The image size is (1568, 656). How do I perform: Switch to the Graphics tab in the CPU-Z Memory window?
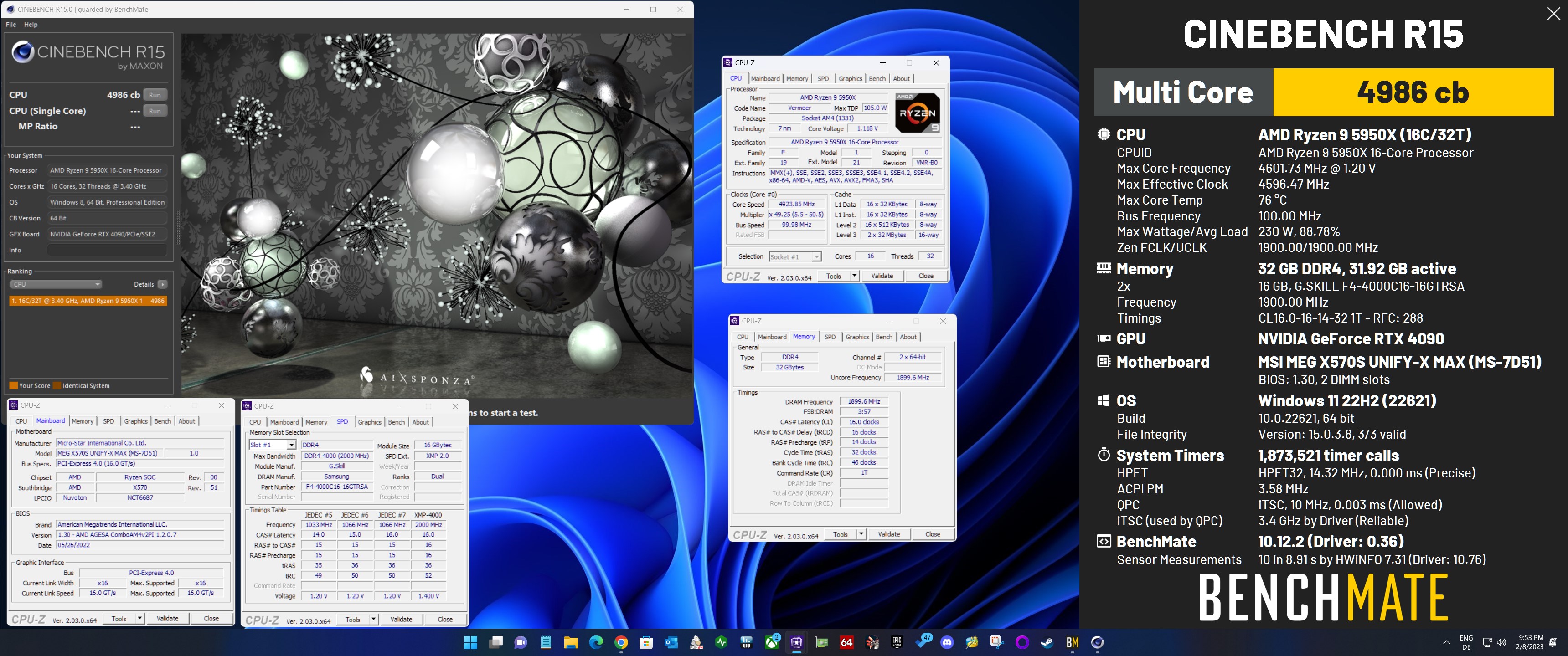pos(857,337)
